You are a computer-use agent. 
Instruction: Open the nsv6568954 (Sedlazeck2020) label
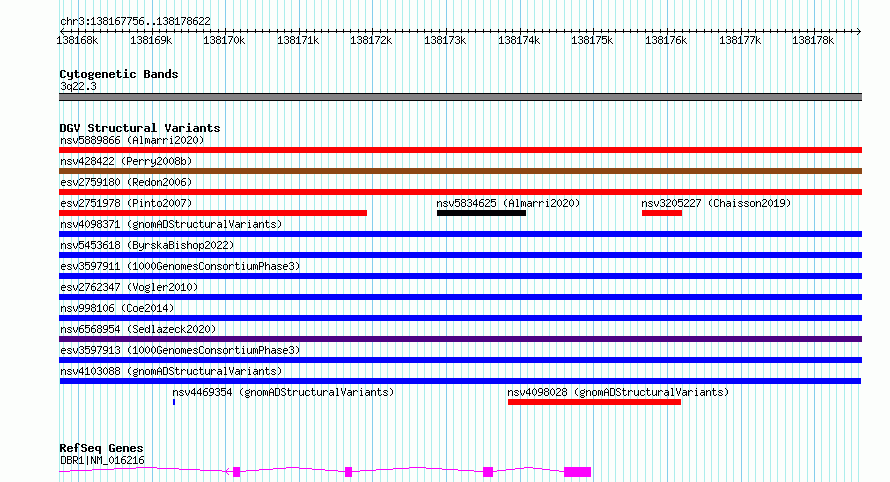[138, 329]
